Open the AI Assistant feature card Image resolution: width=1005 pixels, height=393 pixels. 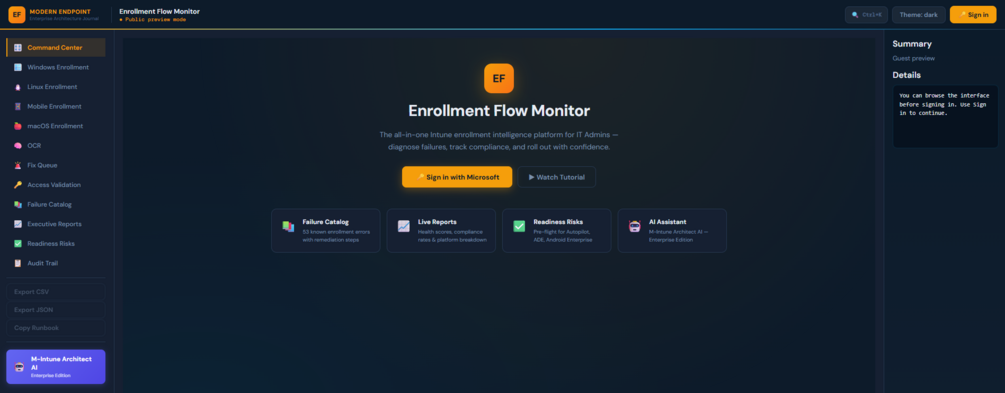pyautogui.click(x=672, y=230)
